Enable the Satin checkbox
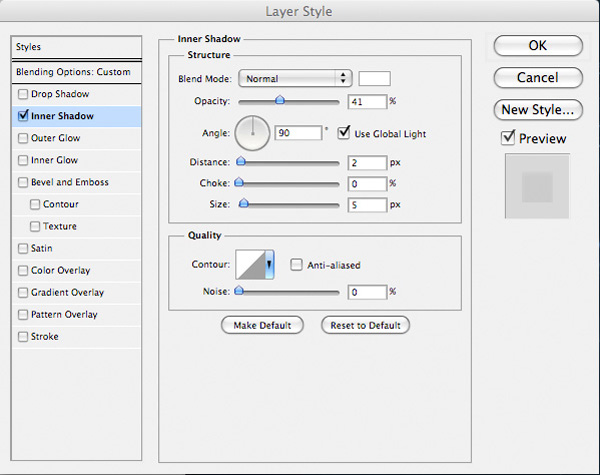Screen dimensions: 600x475 coord(23,249)
